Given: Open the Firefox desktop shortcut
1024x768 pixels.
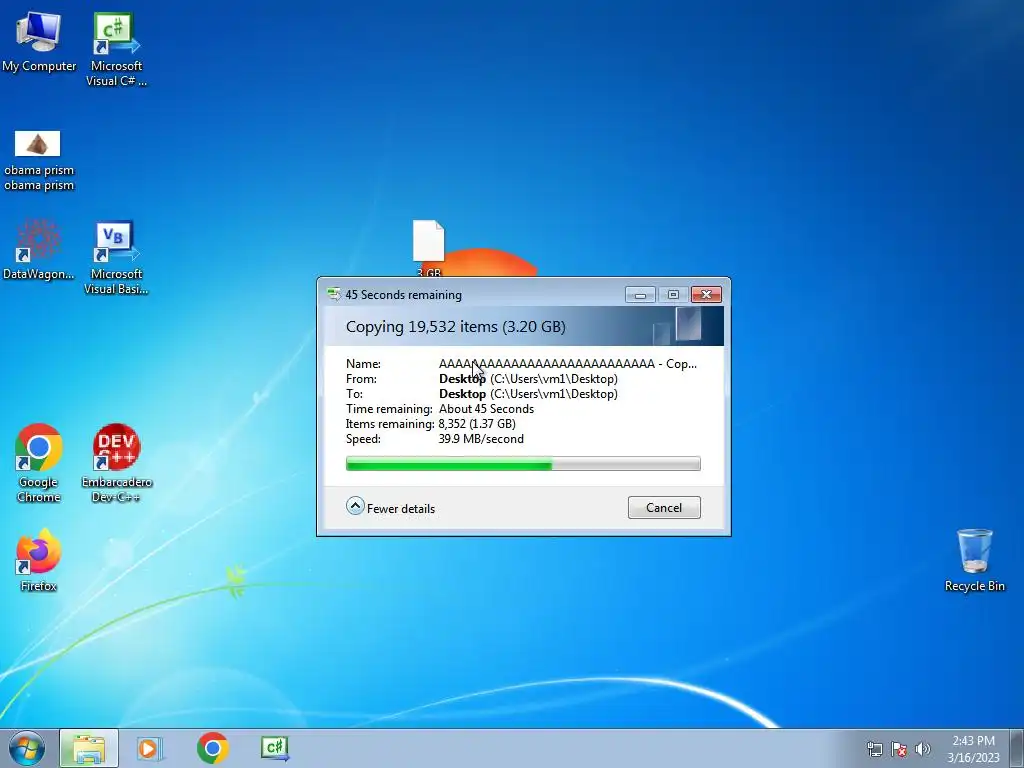Looking at the screenshot, I should (x=39, y=560).
